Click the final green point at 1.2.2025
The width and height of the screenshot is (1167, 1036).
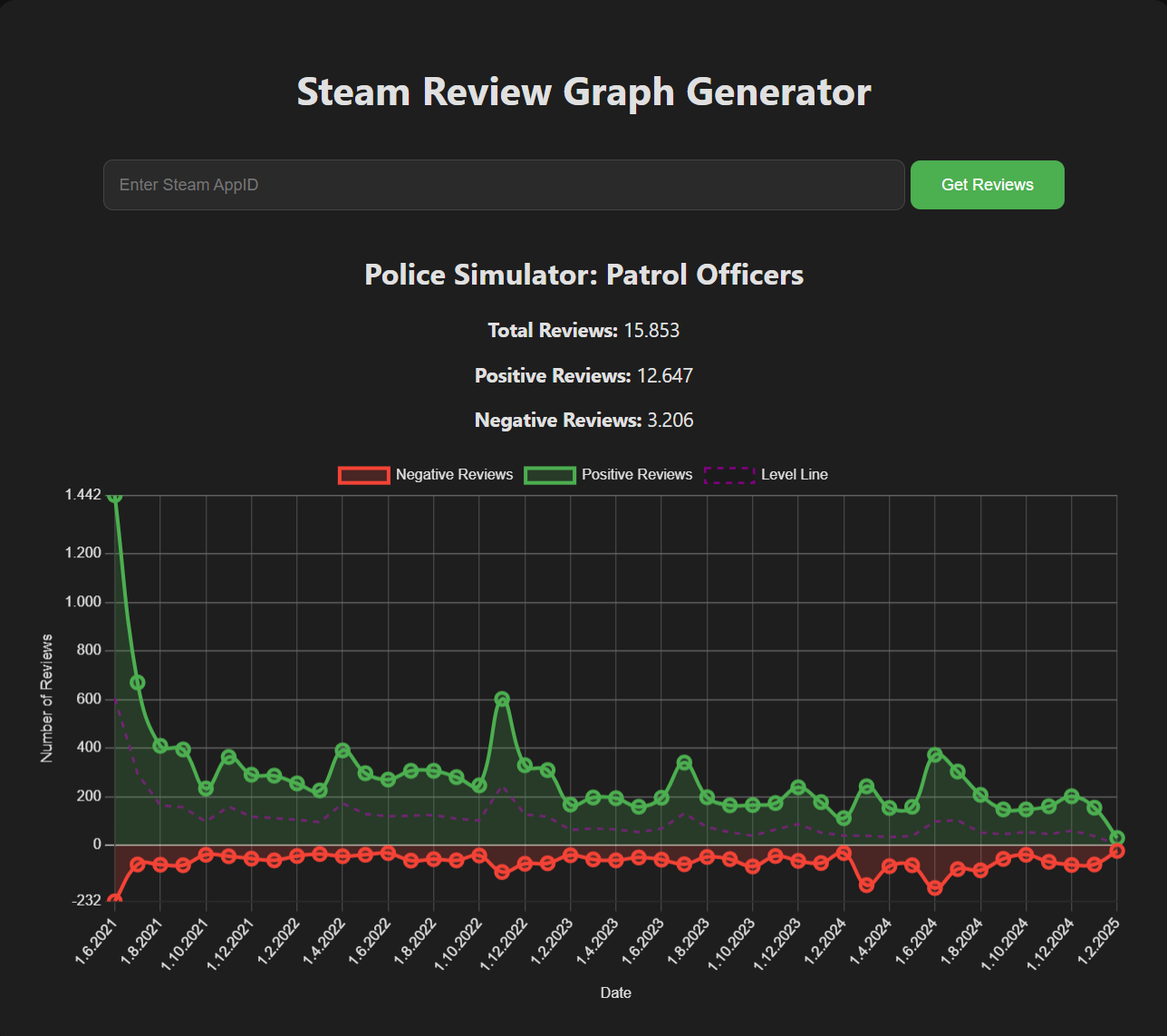click(x=1116, y=837)
